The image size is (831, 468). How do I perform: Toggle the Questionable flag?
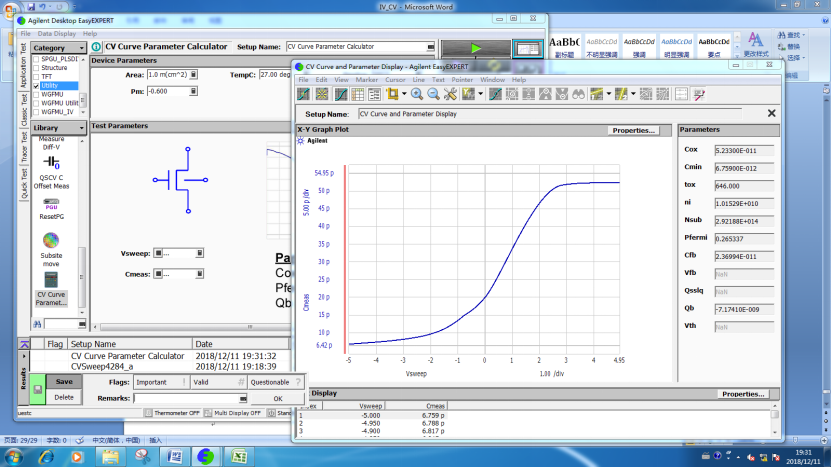(x=276, y=382)
